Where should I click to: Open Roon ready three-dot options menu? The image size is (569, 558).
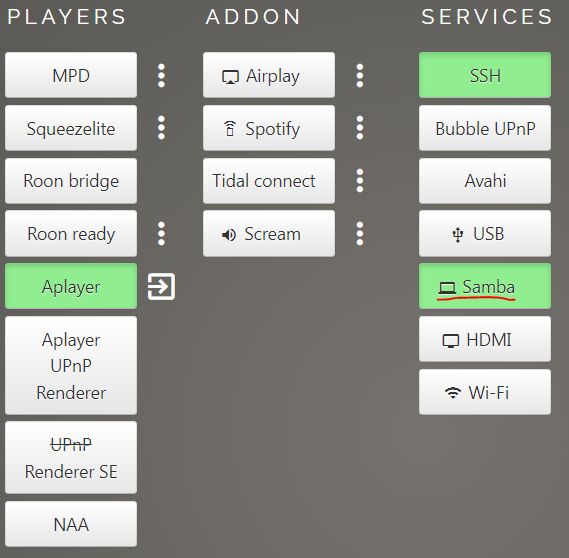161,234
